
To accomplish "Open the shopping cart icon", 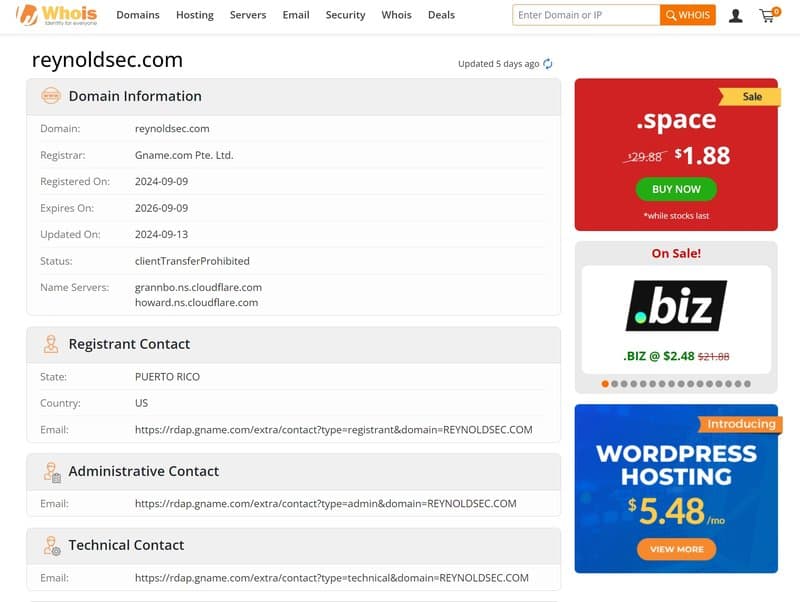I will 767,14.
